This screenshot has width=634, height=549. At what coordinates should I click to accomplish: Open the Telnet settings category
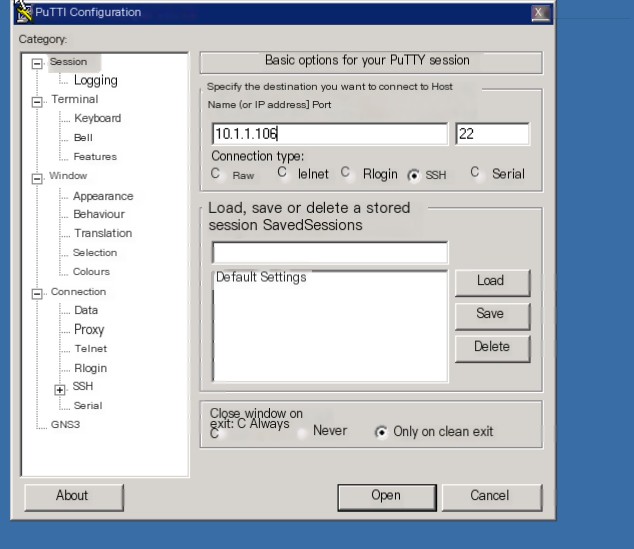coord(91,348)
